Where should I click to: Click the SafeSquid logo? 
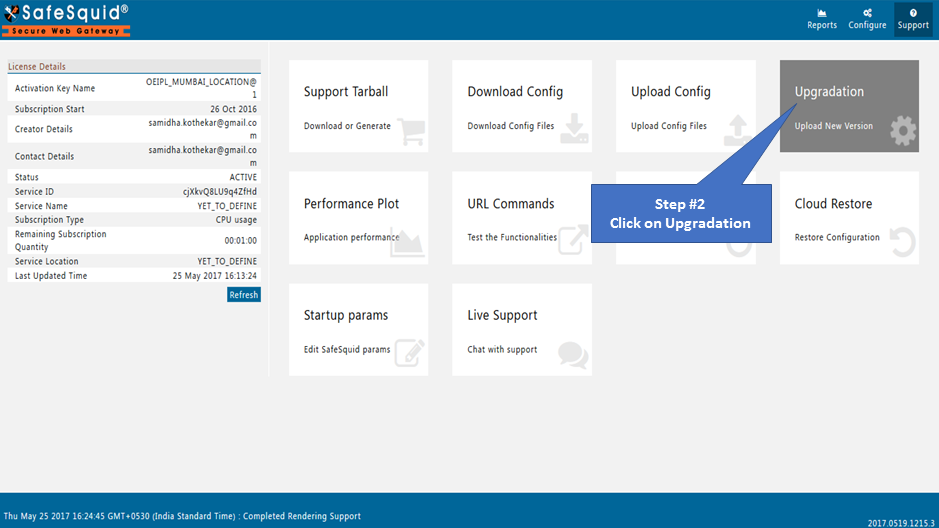point(66,20)
